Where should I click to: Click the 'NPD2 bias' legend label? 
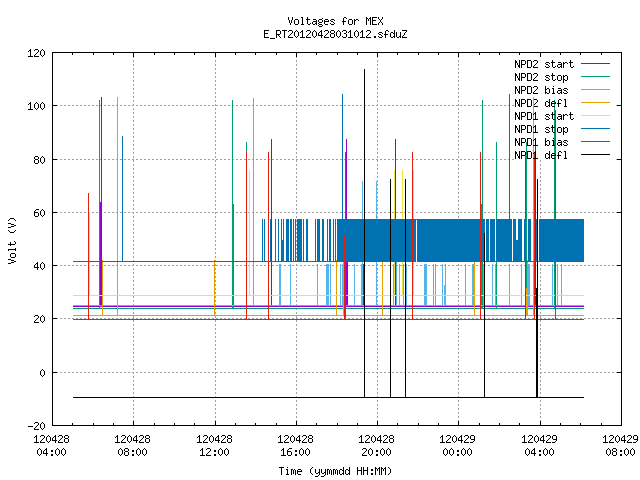coord(541,90)
